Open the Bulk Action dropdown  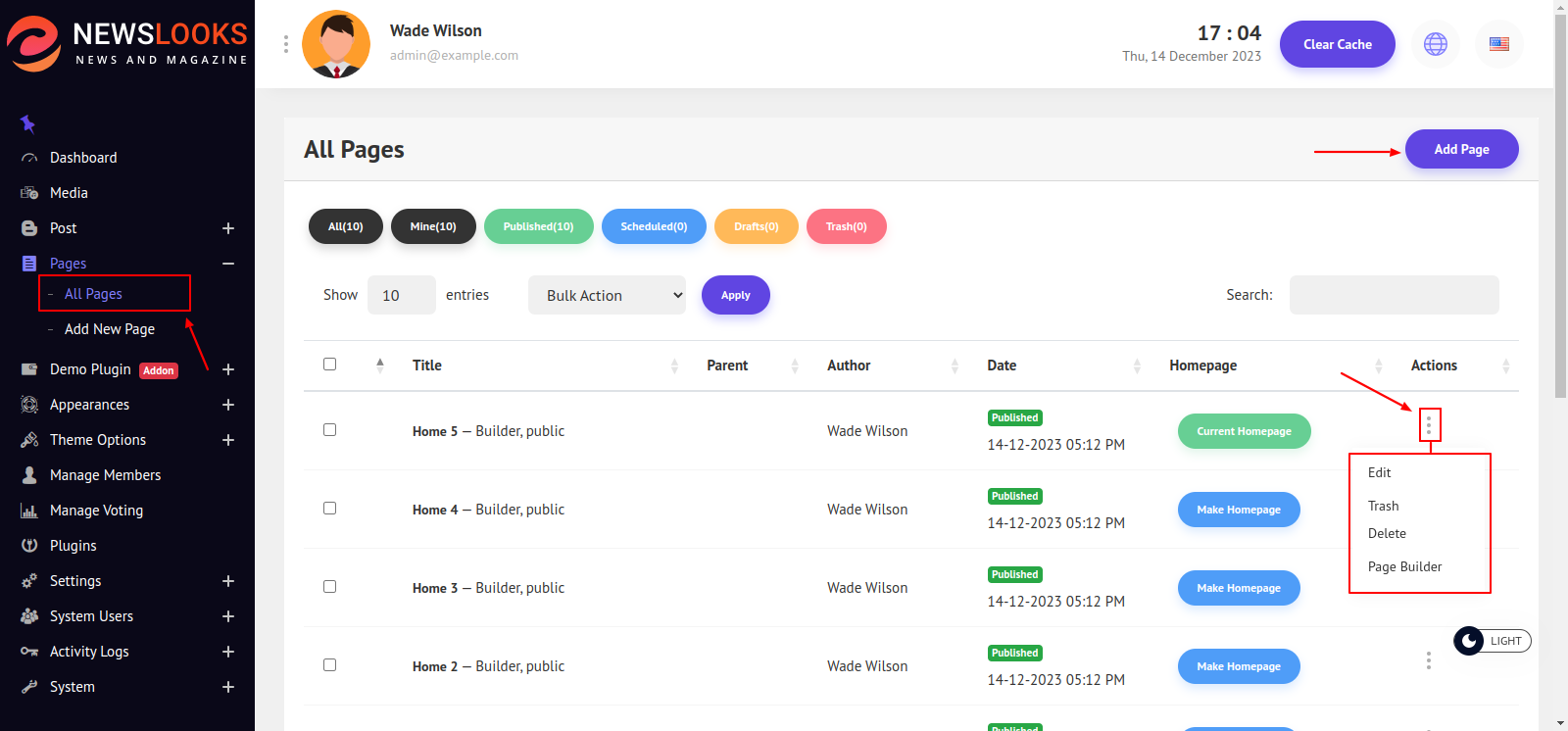[607, 295]
